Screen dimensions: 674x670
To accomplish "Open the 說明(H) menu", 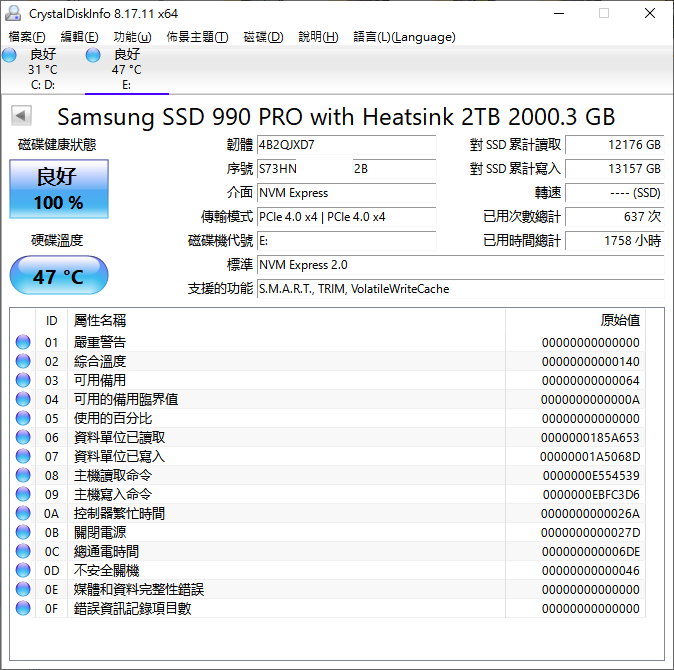I will coord(319,37).
